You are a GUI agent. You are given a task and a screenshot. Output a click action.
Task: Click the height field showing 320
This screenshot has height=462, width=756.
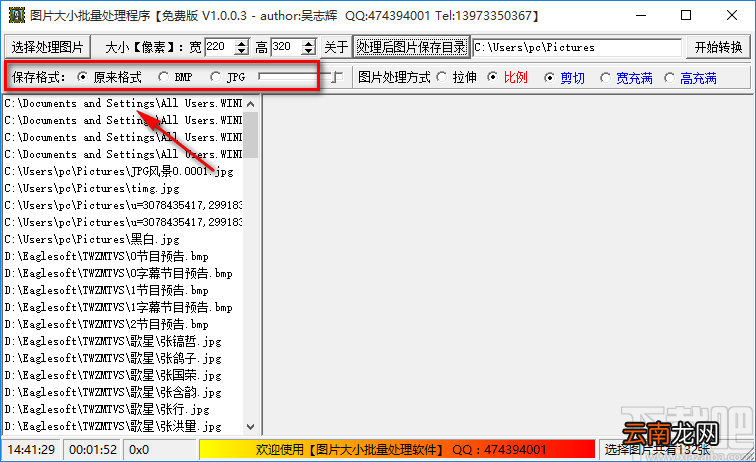click(287, 47)
